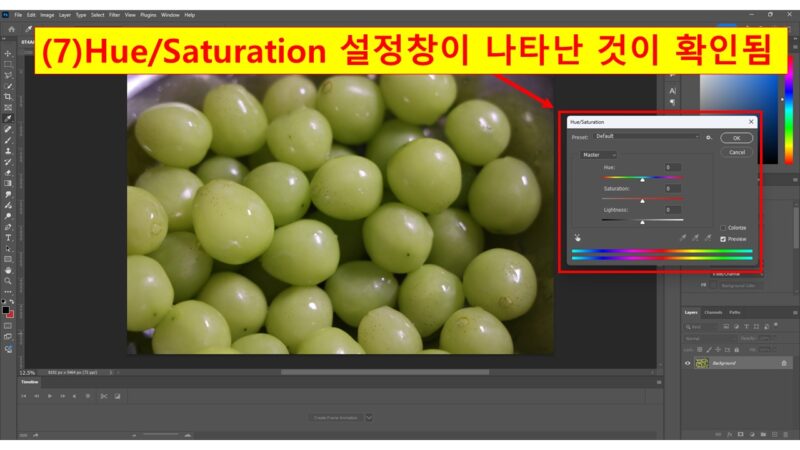This screenshot has width=800, height=450.
Task: Click the Timeline play button
Action: tap(49, 396)
